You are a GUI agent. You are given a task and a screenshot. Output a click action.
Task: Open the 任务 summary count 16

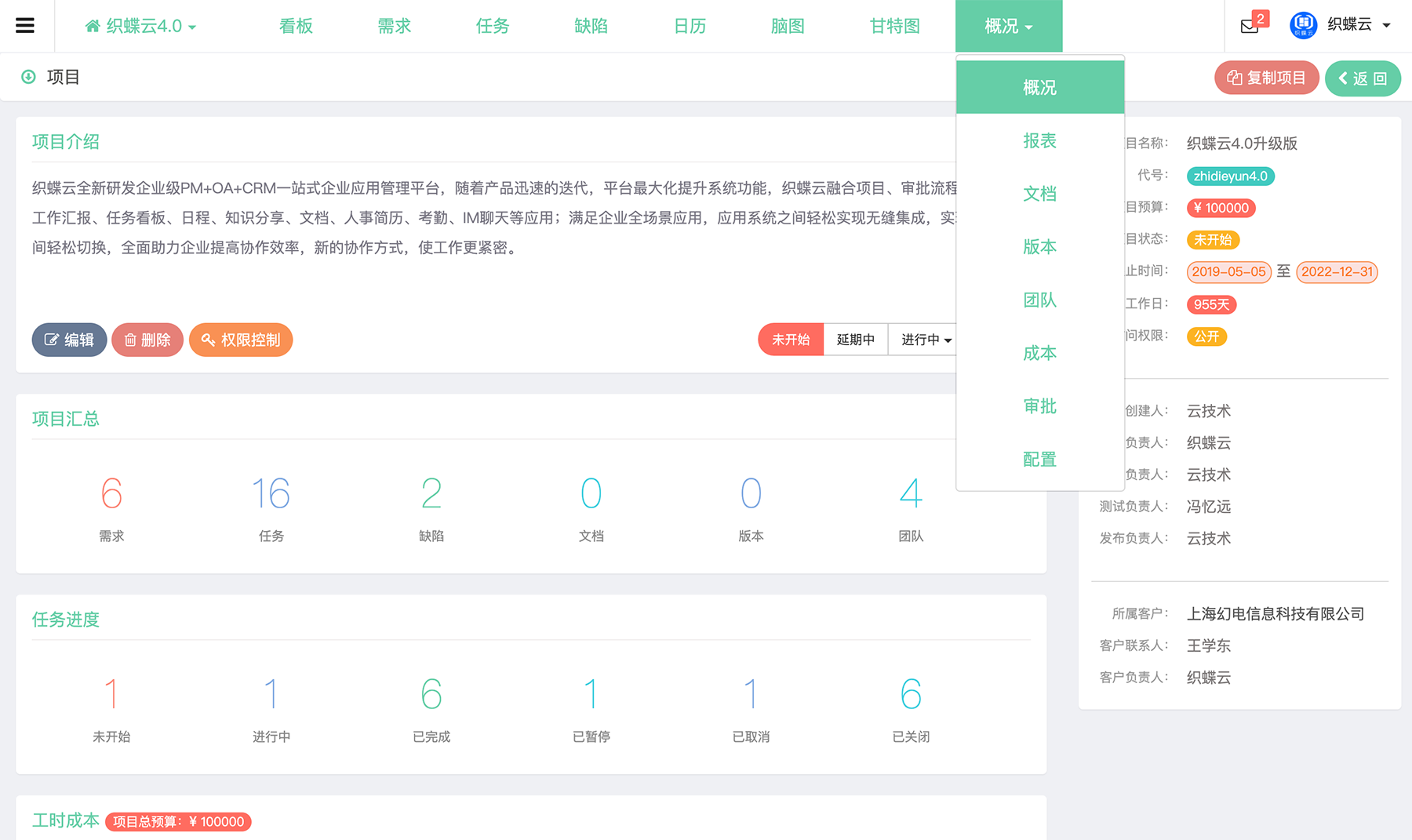(271, 493)
